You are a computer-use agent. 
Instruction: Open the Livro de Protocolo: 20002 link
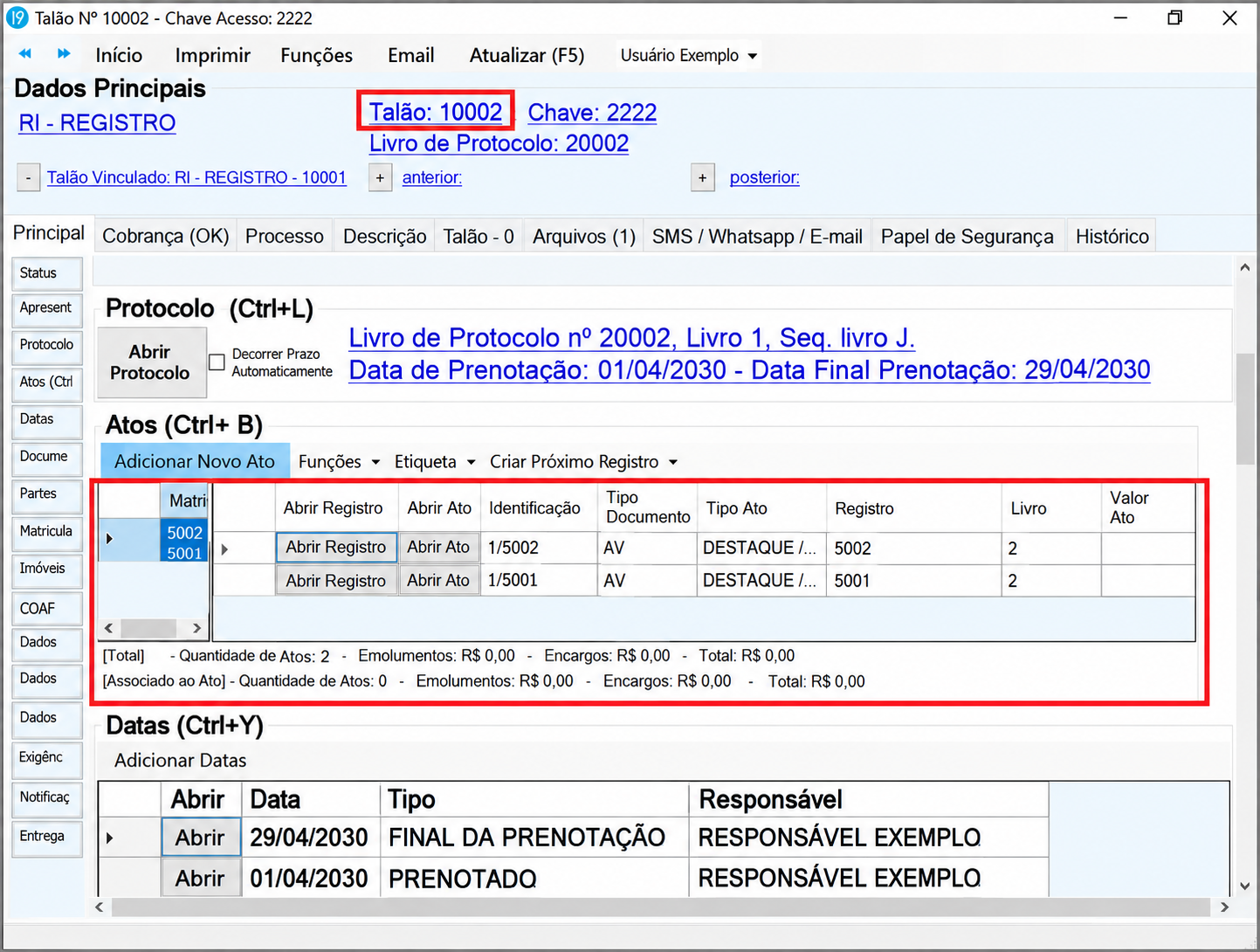point(499,143)
